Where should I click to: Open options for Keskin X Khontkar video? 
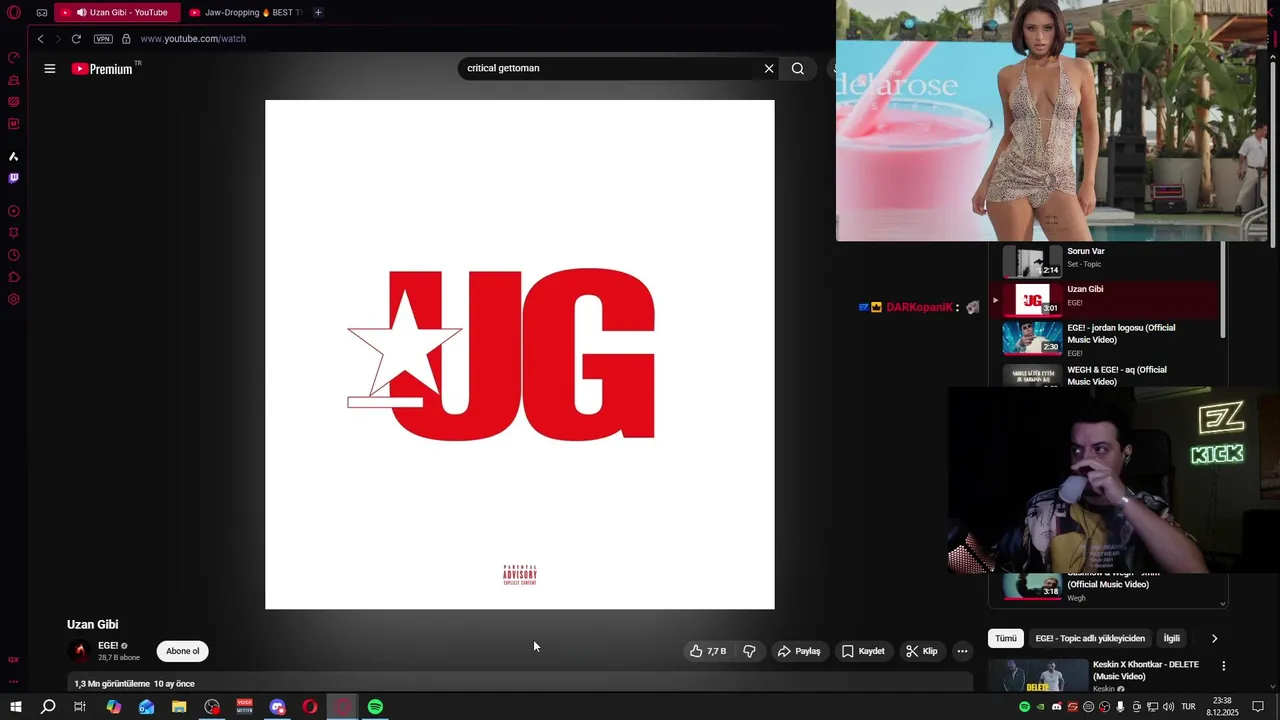tap(1223, 665)
